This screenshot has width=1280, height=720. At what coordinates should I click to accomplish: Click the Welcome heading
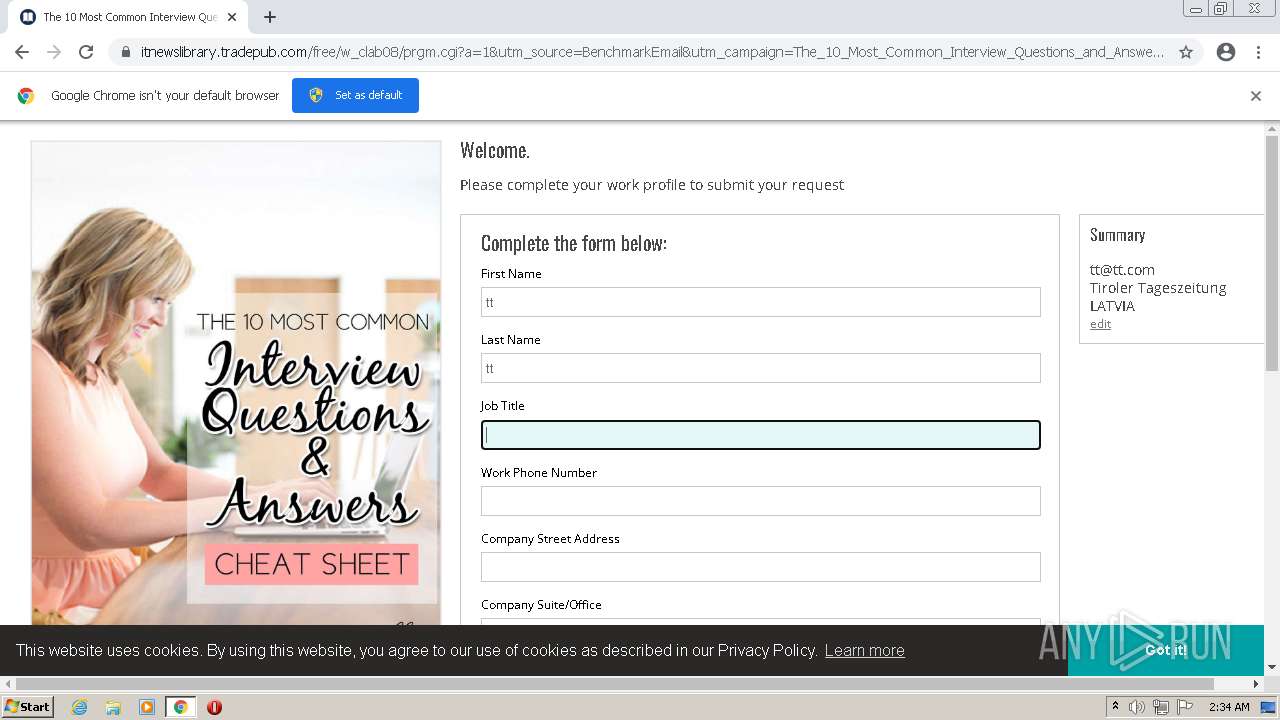click(x=495, y=150)
